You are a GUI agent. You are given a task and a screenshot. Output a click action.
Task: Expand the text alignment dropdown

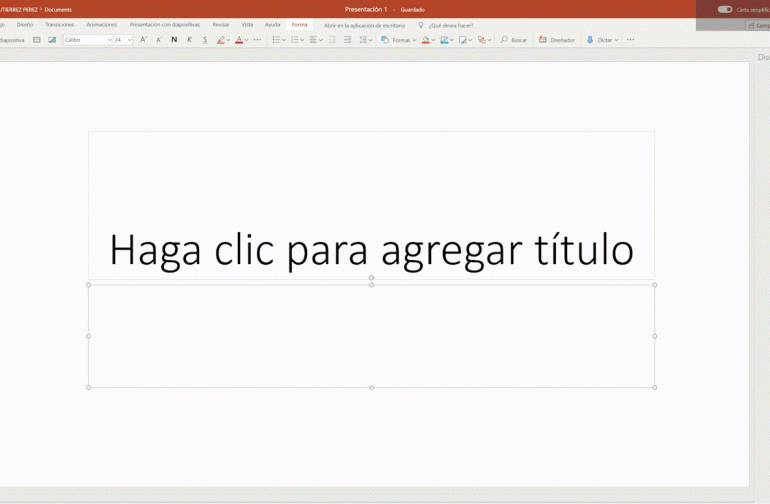[320, 40]
